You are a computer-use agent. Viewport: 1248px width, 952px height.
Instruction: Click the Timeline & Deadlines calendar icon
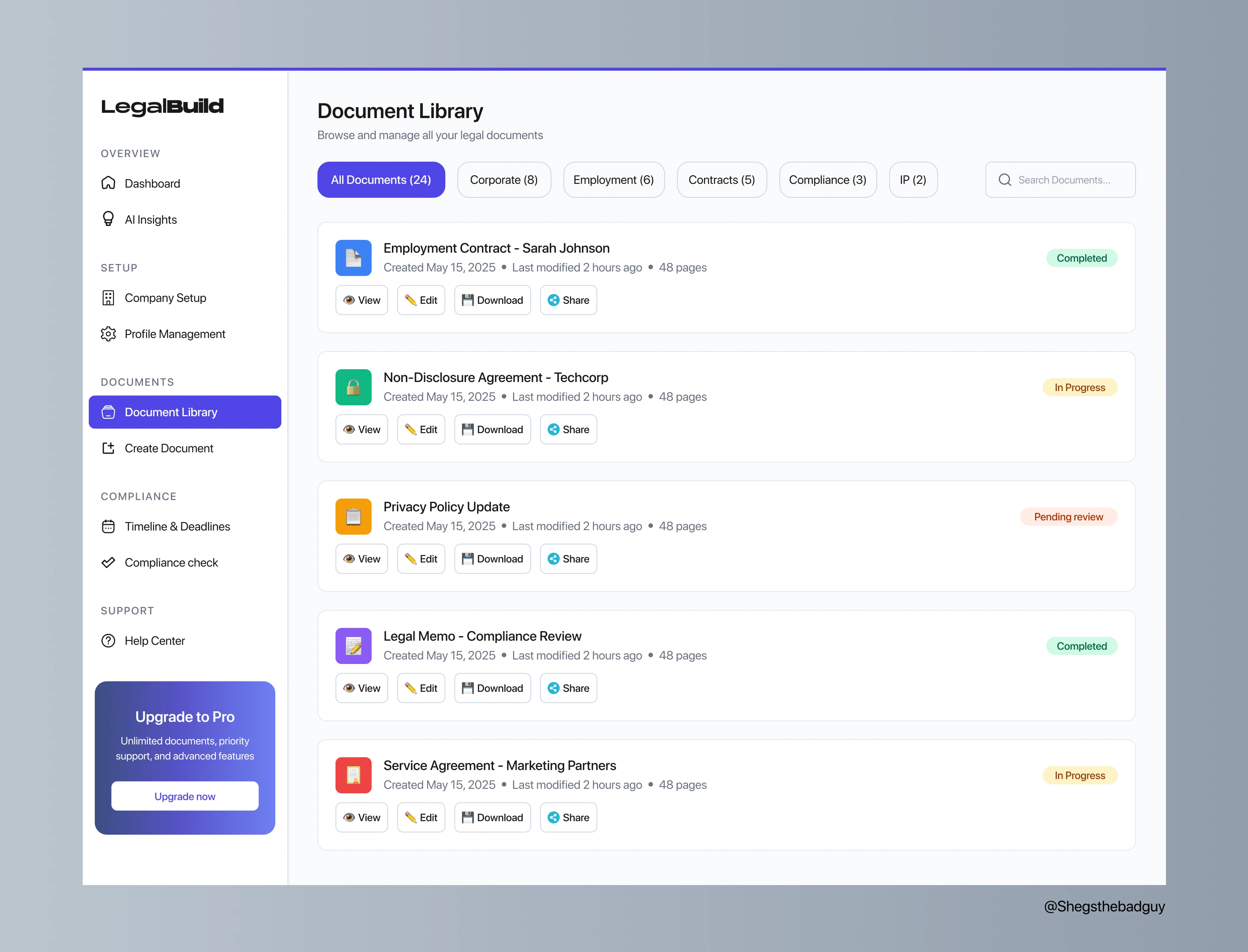108,526
